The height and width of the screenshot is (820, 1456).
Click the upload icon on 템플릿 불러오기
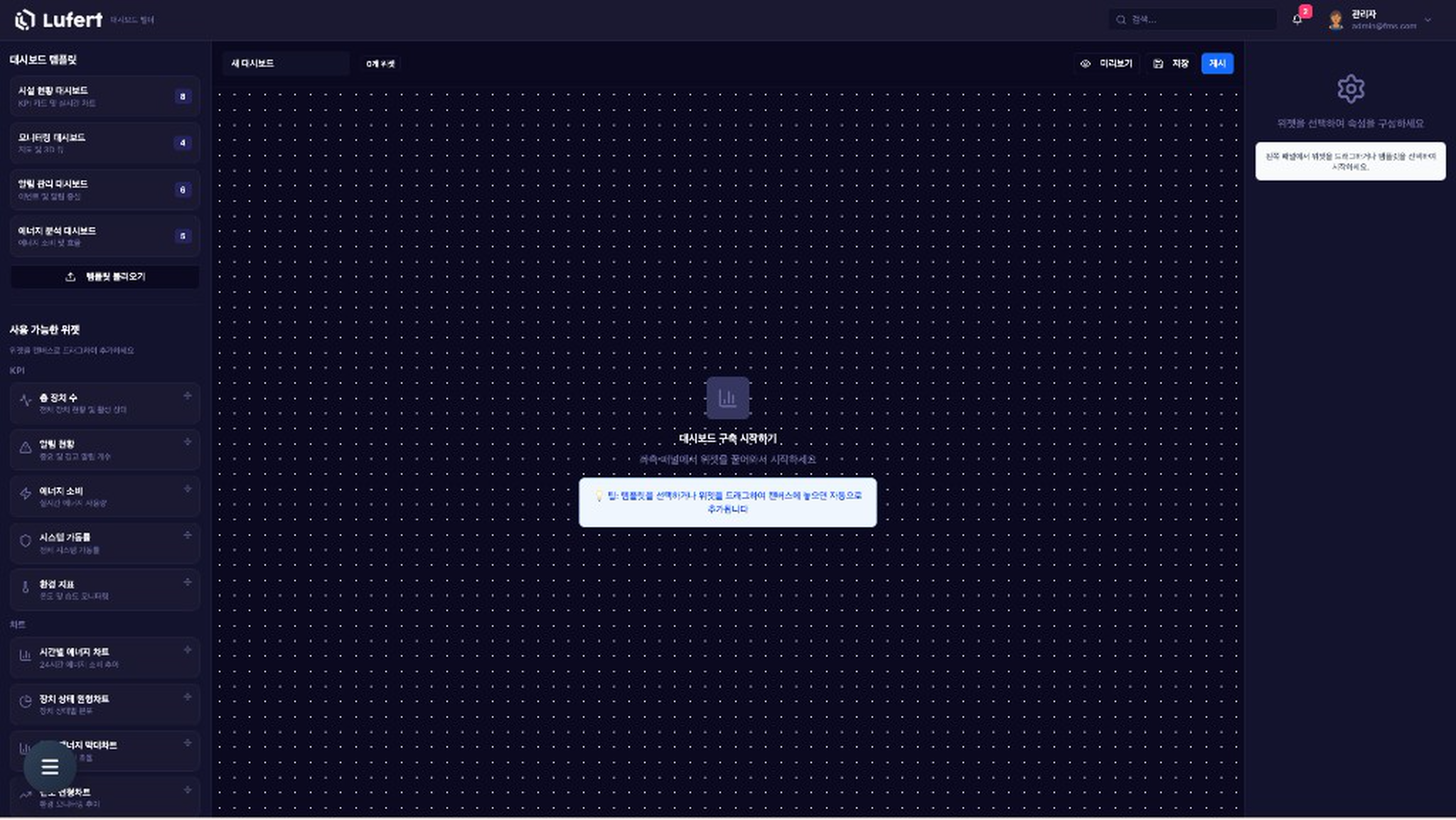(x=70, y=276)
